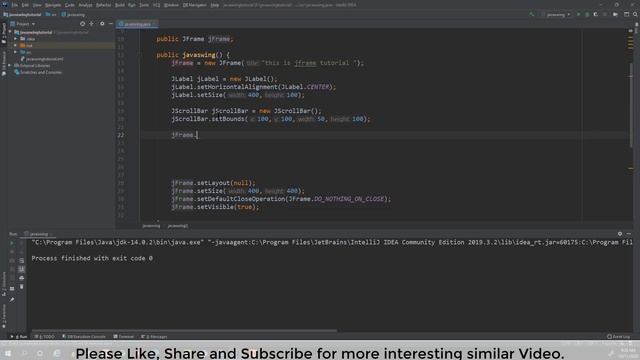Click the Windows Start button

tap(8, 353)
